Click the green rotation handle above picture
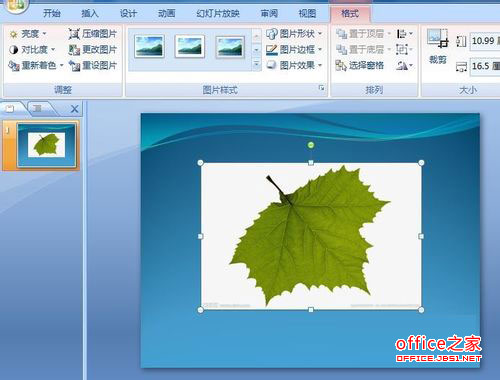This screenshot has width=500, height=380. (x=311, y=145)
